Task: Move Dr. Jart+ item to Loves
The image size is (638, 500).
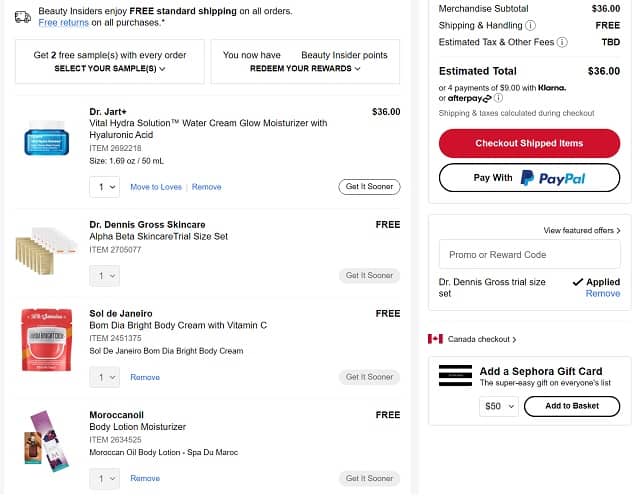Action: coord(156,187)
